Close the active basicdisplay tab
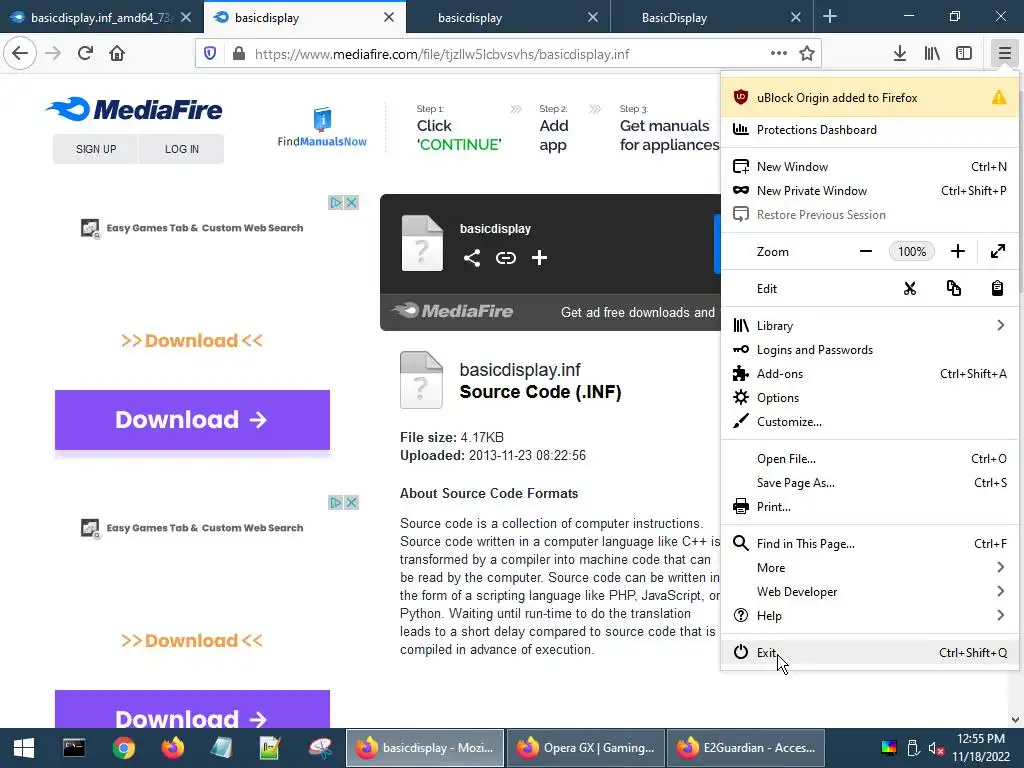Viewport: 1024px width, 768px height. coord(389,17)
